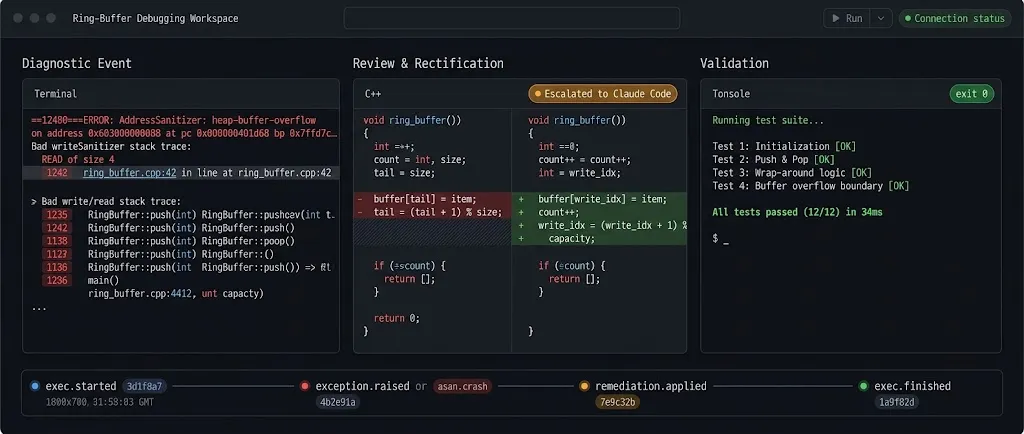Click the added capacity; diff line
This screenshot has height=434, width=1024.
click(599, 238)
